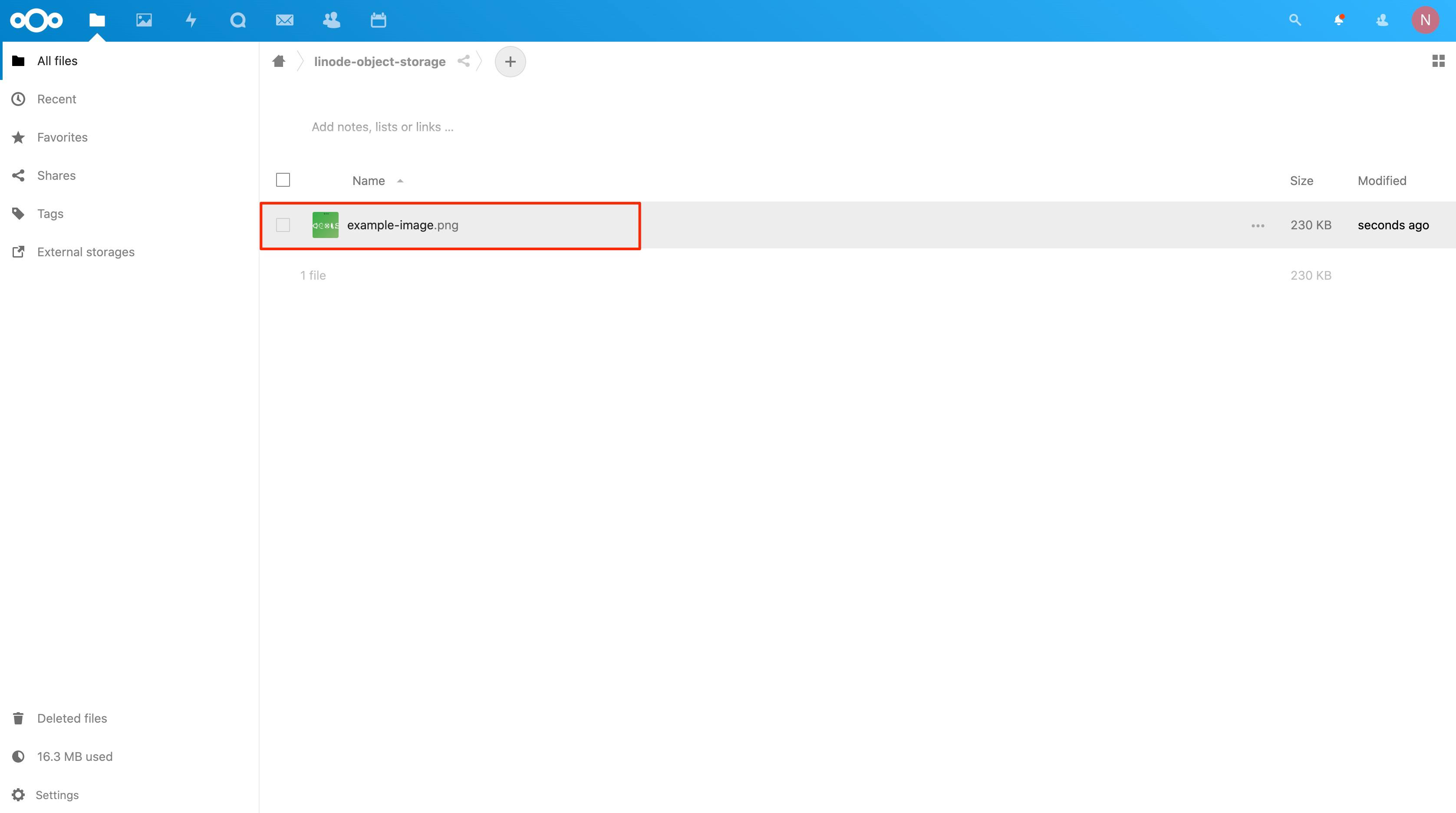This screenshot has width=1456, height=813.
Task: Open the Contacts app
Action: click(x=332, y=20)
